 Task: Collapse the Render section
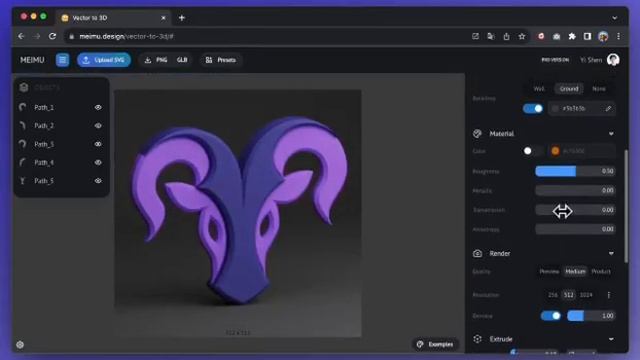(x=611, y=253)
